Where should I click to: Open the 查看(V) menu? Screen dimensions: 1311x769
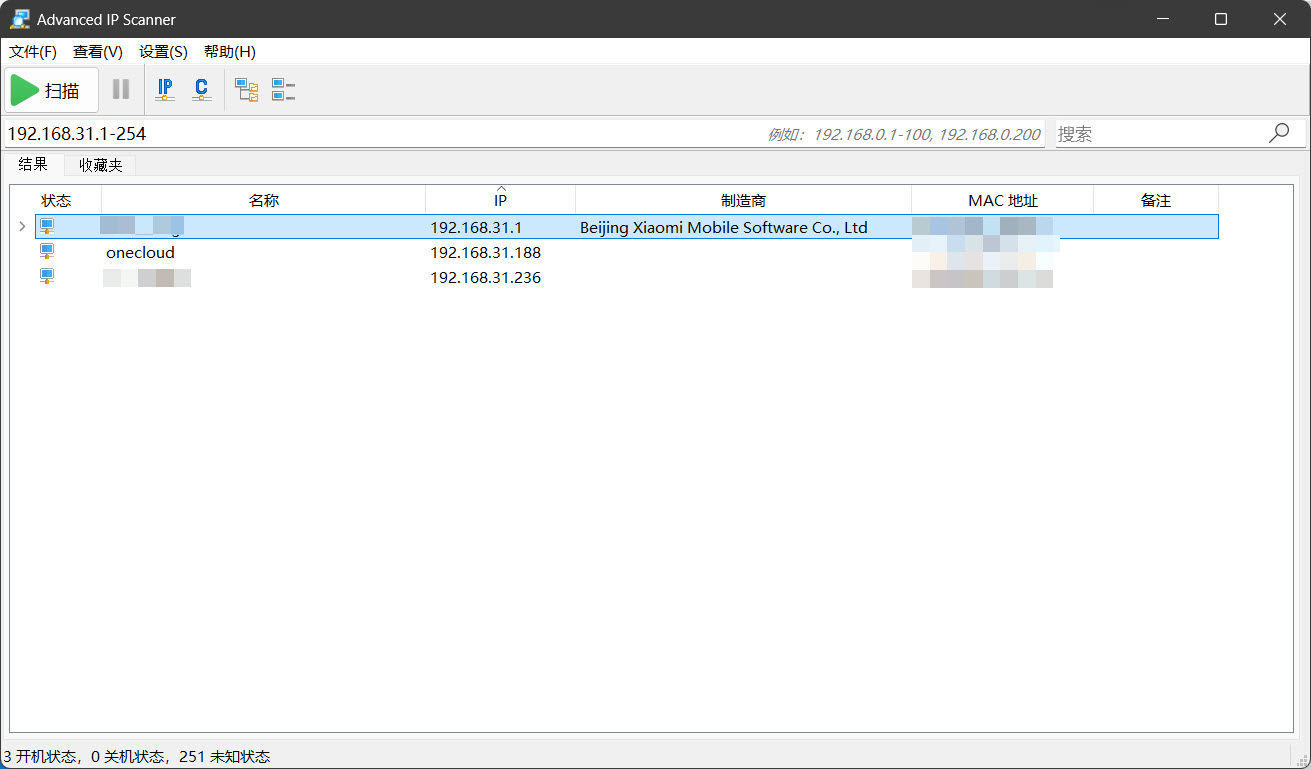[x=98, y=52]
